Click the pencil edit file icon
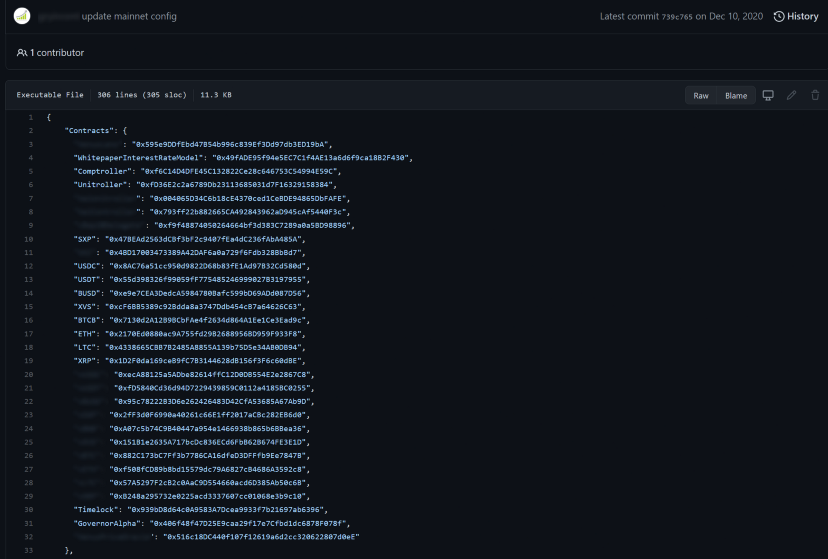This screenshot has height=559, width=828. [x=791, y=95]
